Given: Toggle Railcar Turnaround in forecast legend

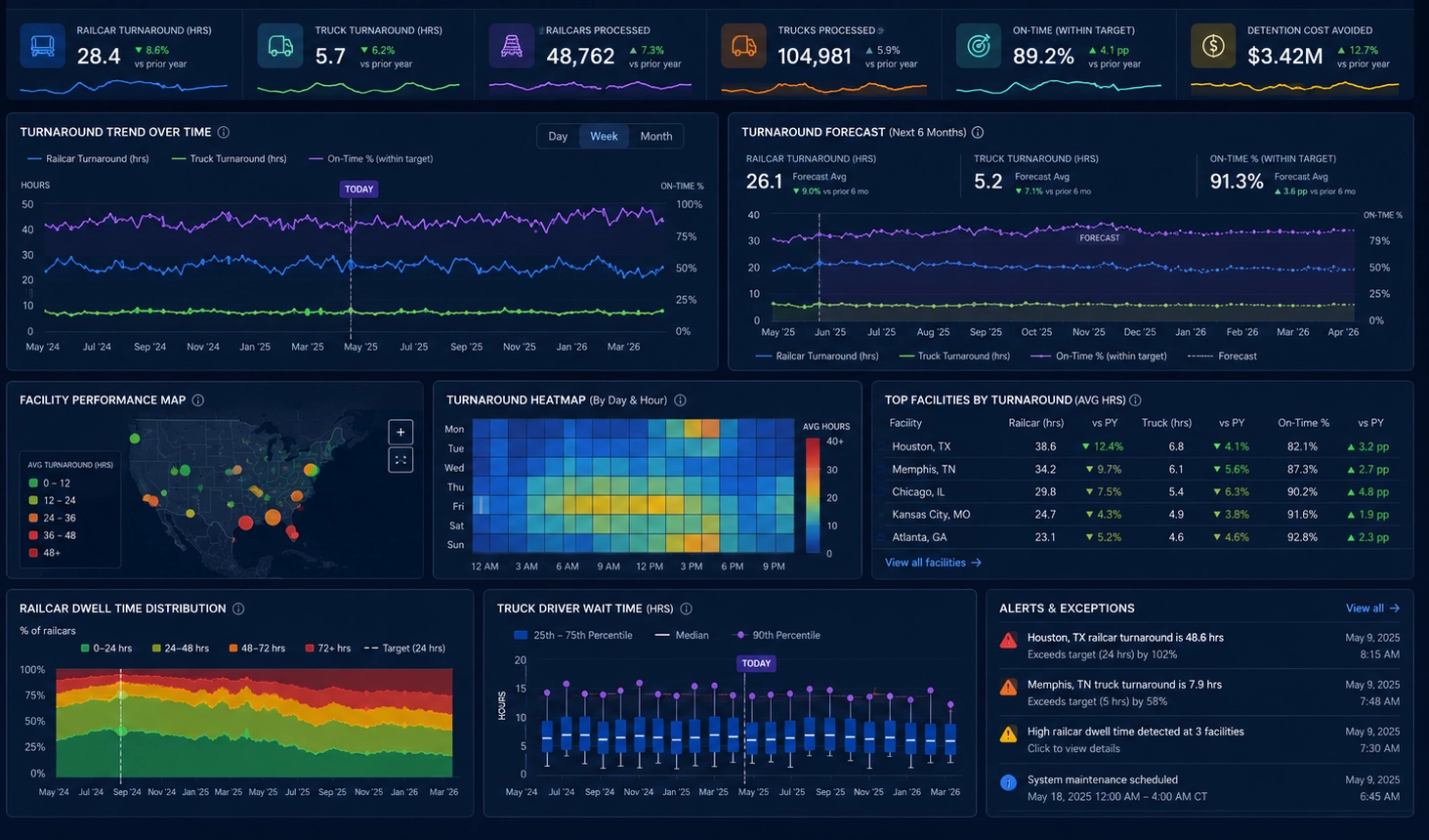Looking at the screenshot, I should pos(818,357).
